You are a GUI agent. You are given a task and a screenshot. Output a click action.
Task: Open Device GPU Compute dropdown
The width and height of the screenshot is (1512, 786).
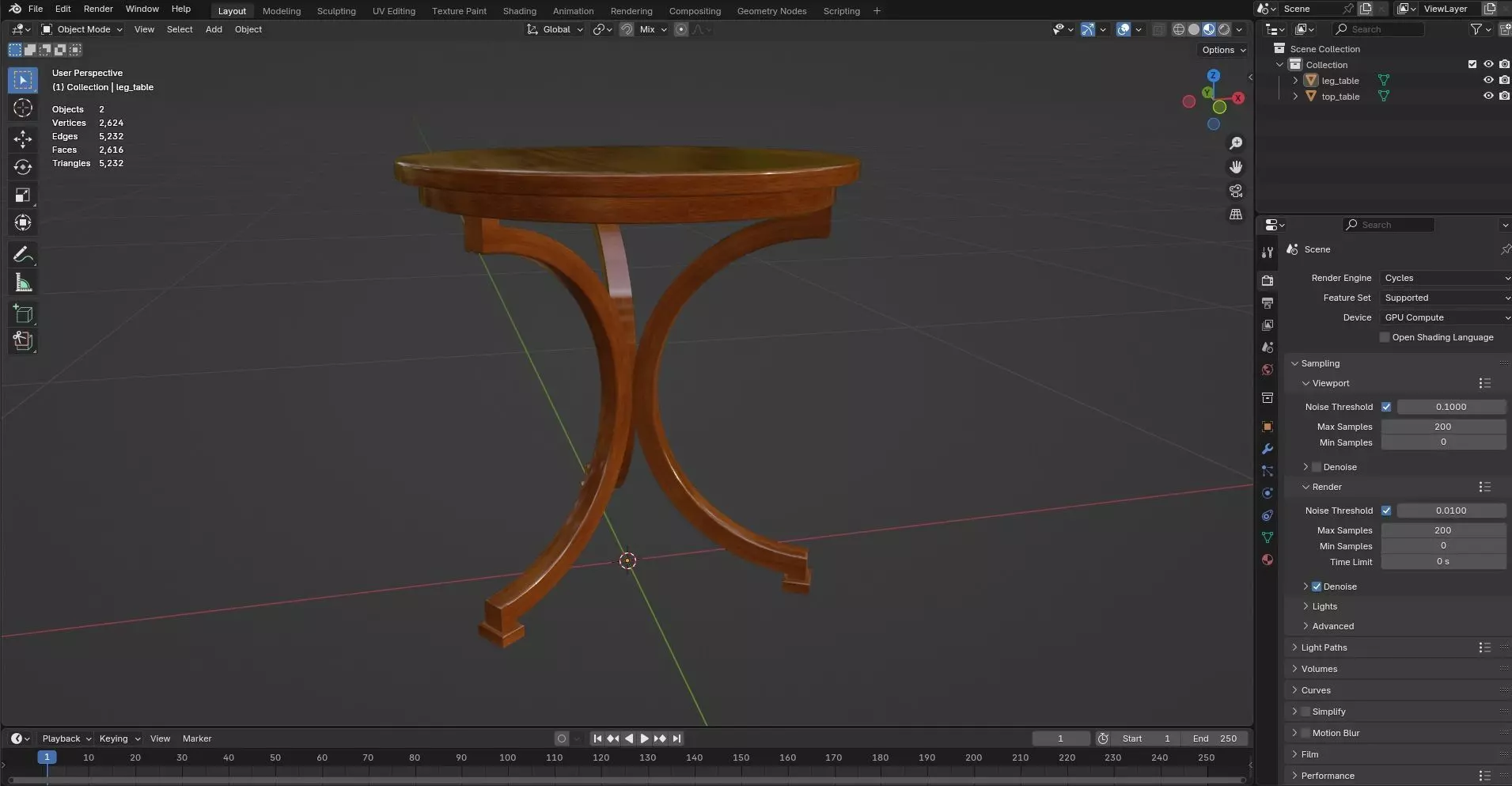pos(1446,317)
